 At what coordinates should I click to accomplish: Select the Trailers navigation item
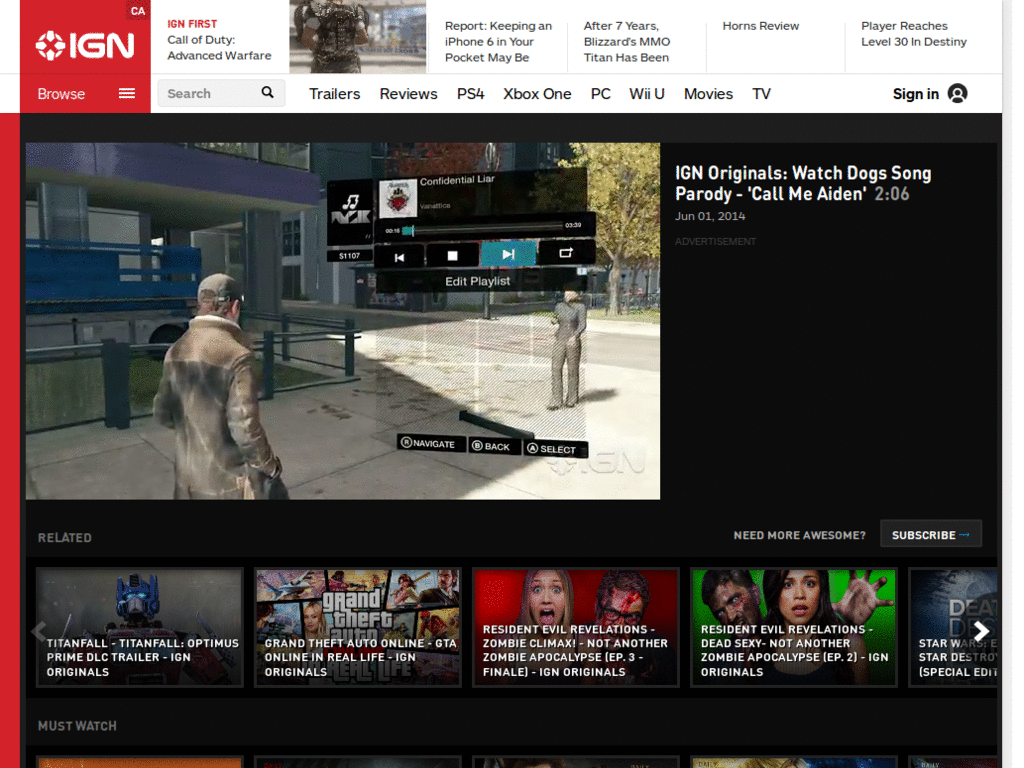(x=334, y=93)
